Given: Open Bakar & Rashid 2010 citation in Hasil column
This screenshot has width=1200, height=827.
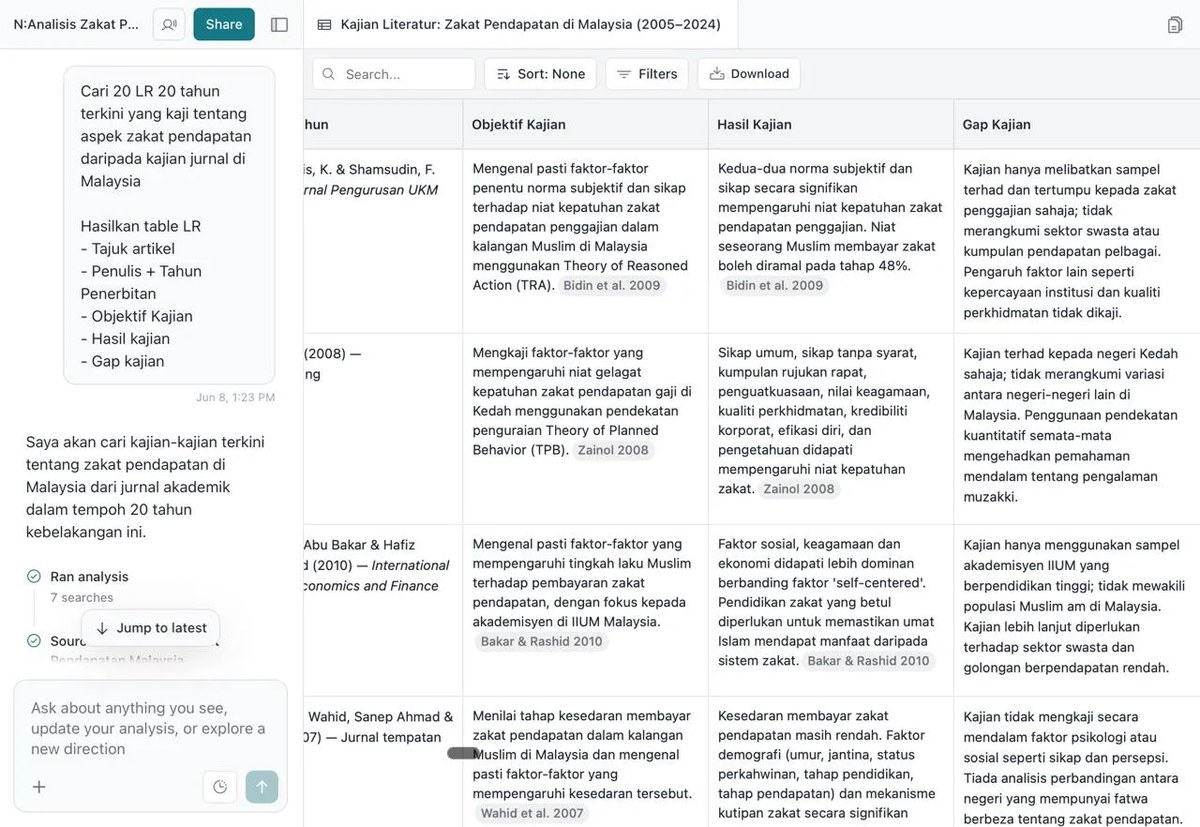Looking at the screenshot, I should 868,660.
